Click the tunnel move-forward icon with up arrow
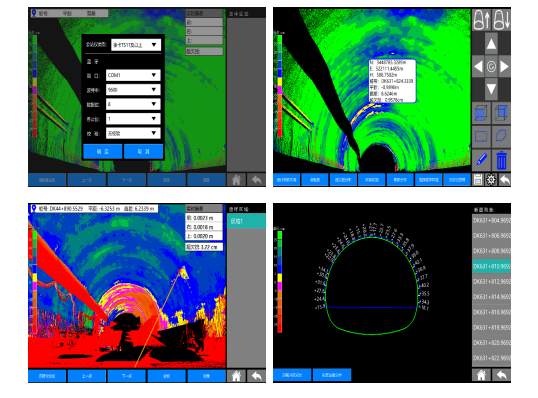Screen dimensions: 538x398 pyautogui.click(x=481, y=20)
